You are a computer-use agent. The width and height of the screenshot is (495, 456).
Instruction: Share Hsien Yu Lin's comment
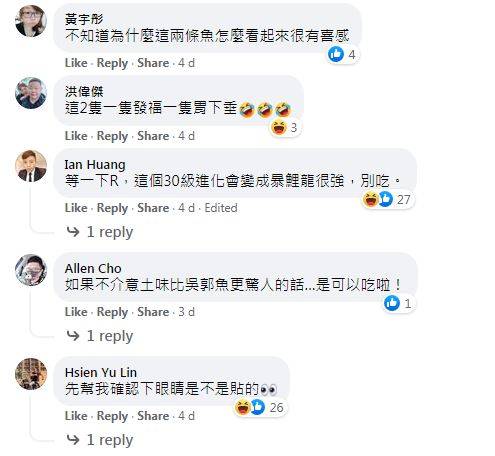click(153, 416)
